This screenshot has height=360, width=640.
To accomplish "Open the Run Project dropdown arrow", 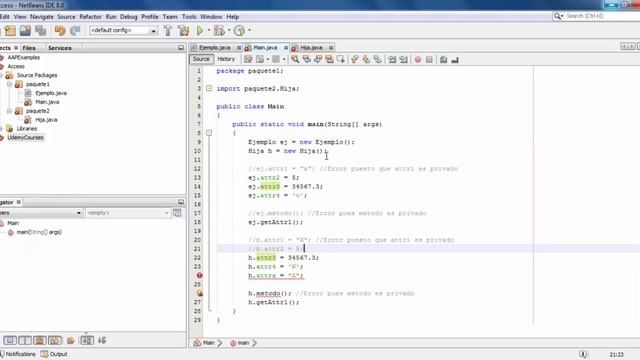I will click(209, 31).
